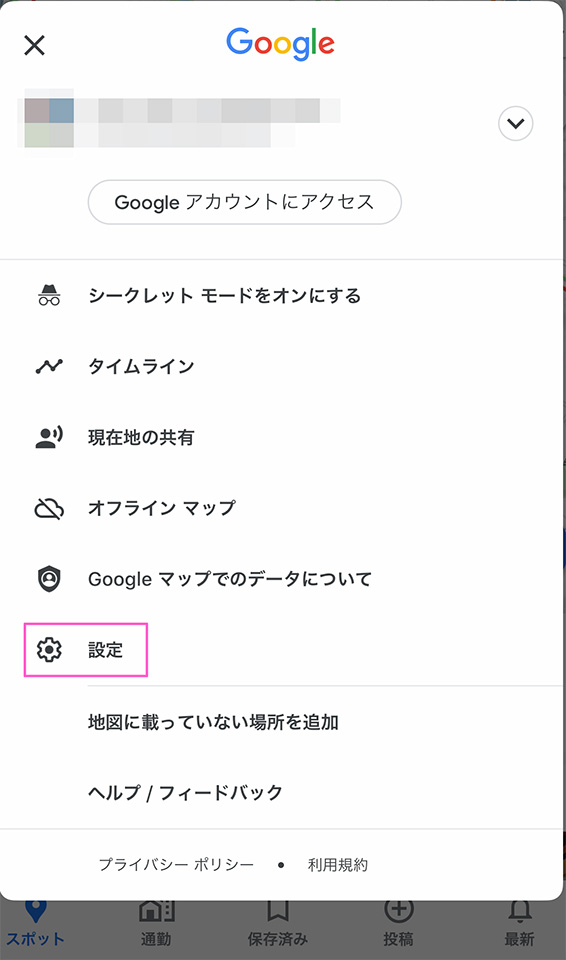
Task: Switch to the 保存済み bookmark tab
Action: [x=277, y=924]
